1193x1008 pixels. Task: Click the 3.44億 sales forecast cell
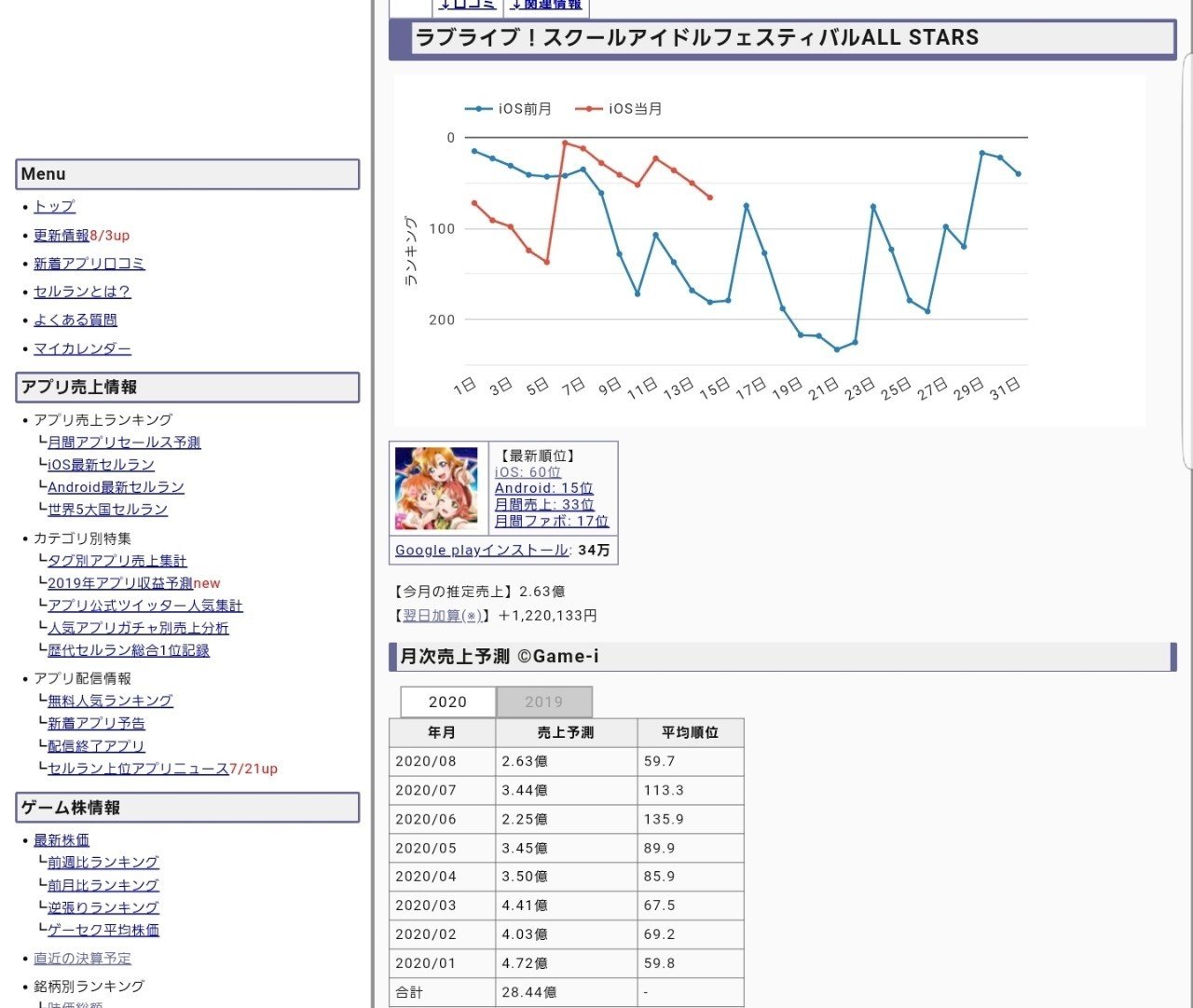(567, 790)
